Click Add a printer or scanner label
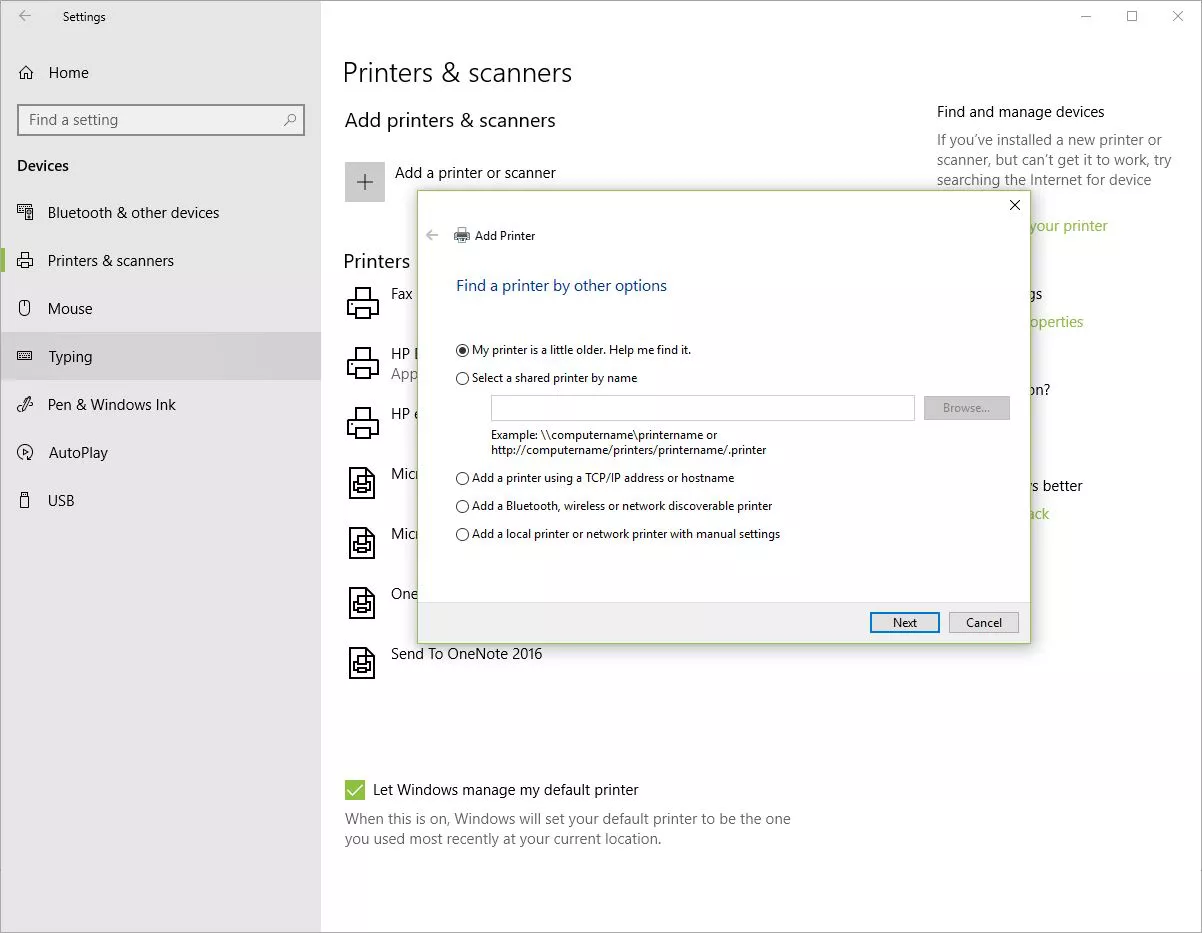 pos(475,173)
